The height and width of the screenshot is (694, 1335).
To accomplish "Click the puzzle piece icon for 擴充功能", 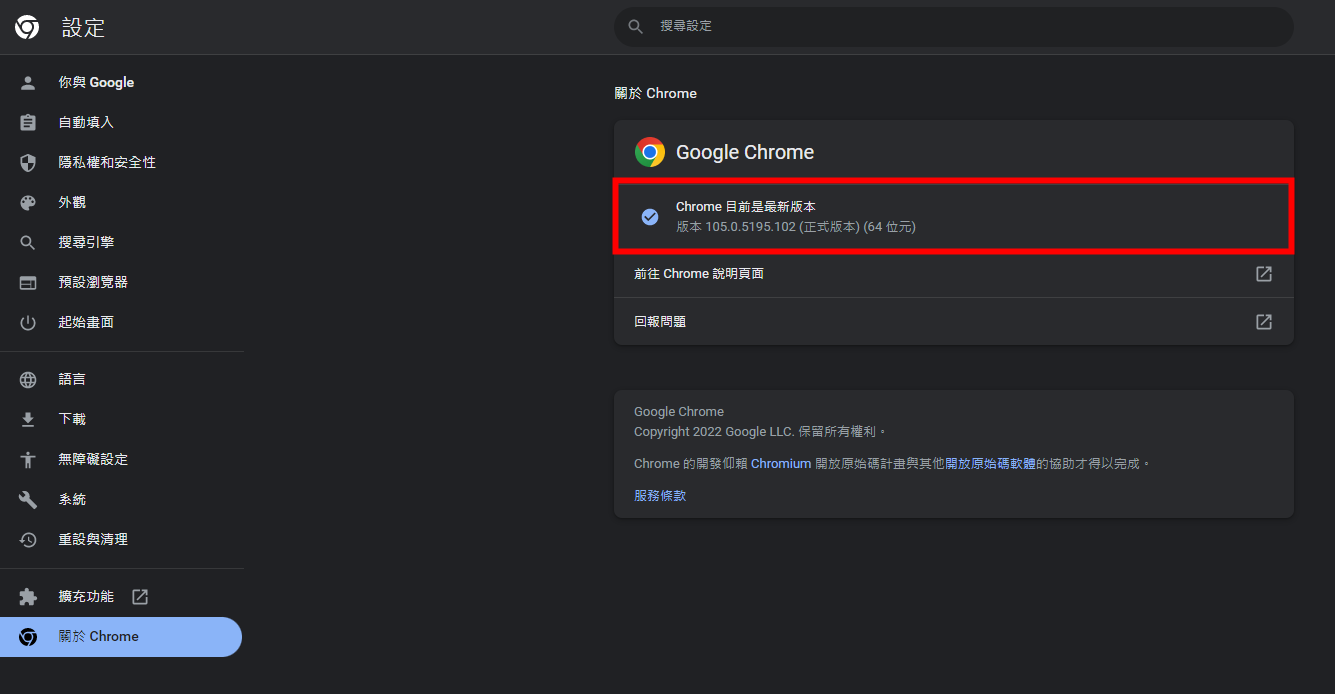I will 28,597.
